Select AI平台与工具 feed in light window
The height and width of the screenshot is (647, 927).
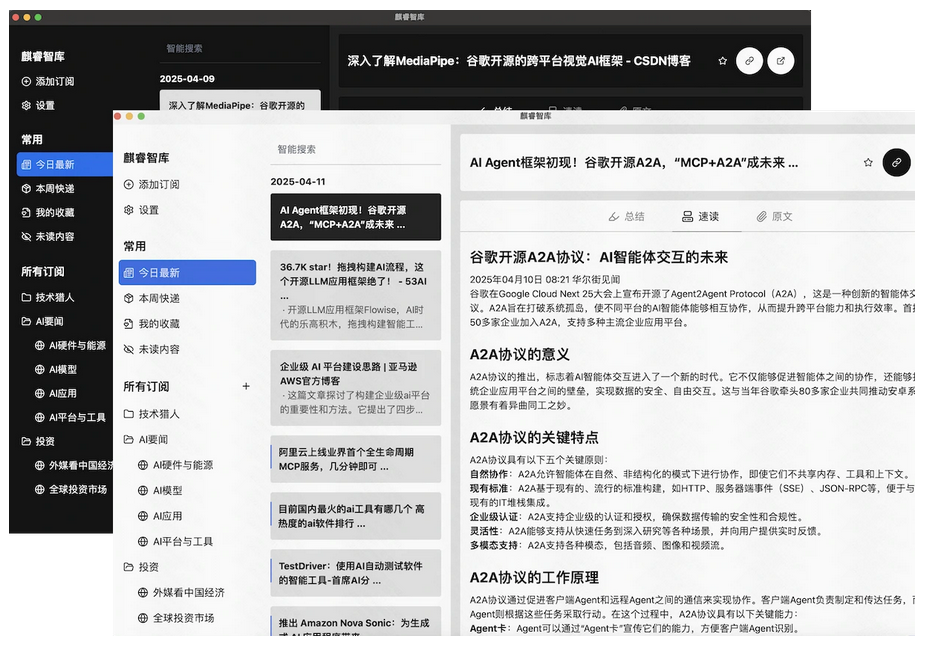coord(176,541)
